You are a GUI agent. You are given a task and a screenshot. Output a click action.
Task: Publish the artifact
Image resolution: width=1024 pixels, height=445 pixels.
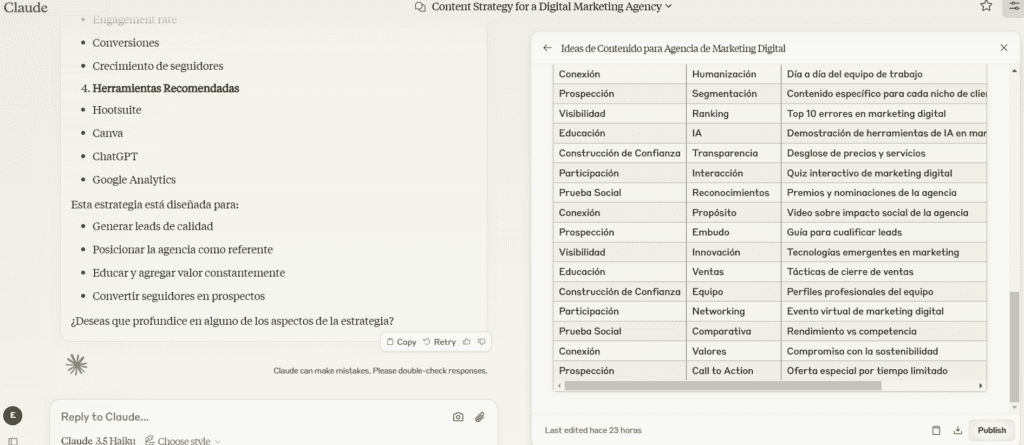[992, 430]
